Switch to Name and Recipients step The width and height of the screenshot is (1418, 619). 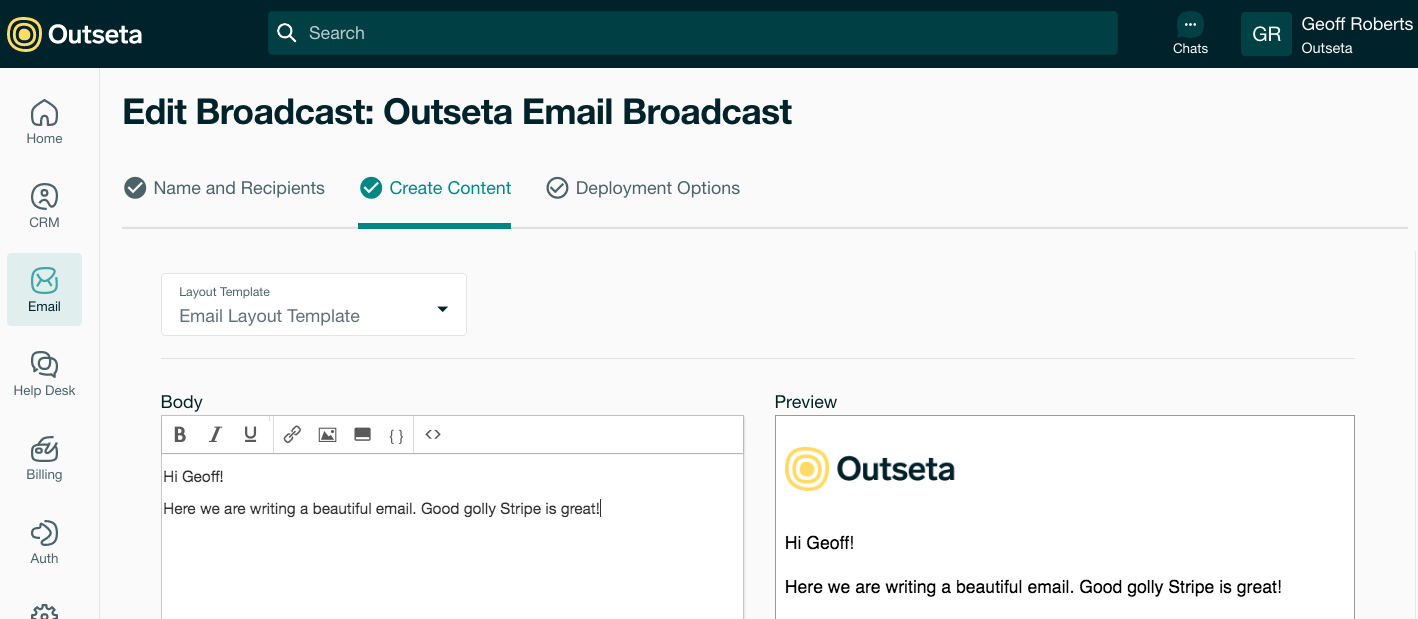pos(224,188)
